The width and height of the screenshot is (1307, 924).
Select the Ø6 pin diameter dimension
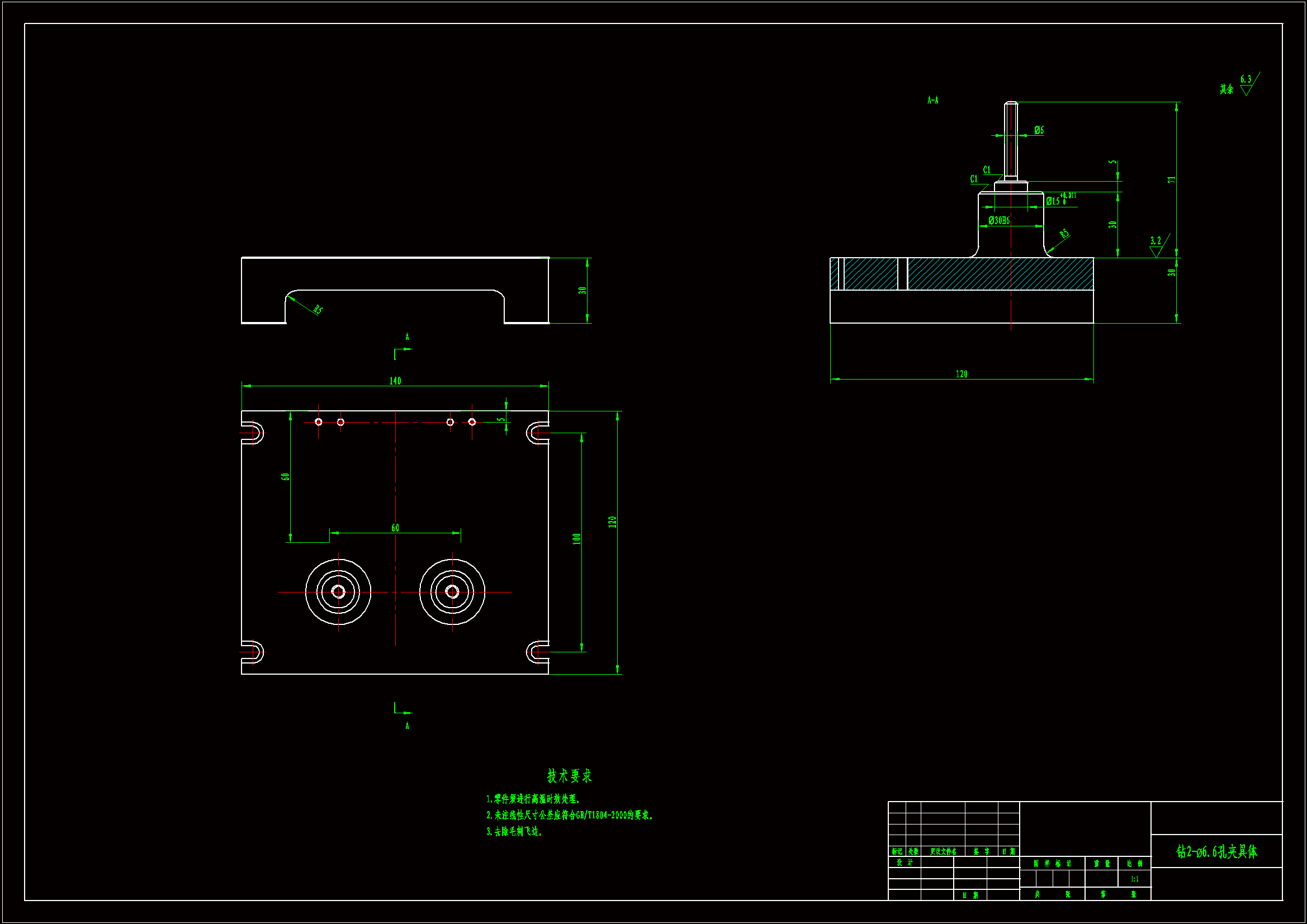pos(1039,130)
